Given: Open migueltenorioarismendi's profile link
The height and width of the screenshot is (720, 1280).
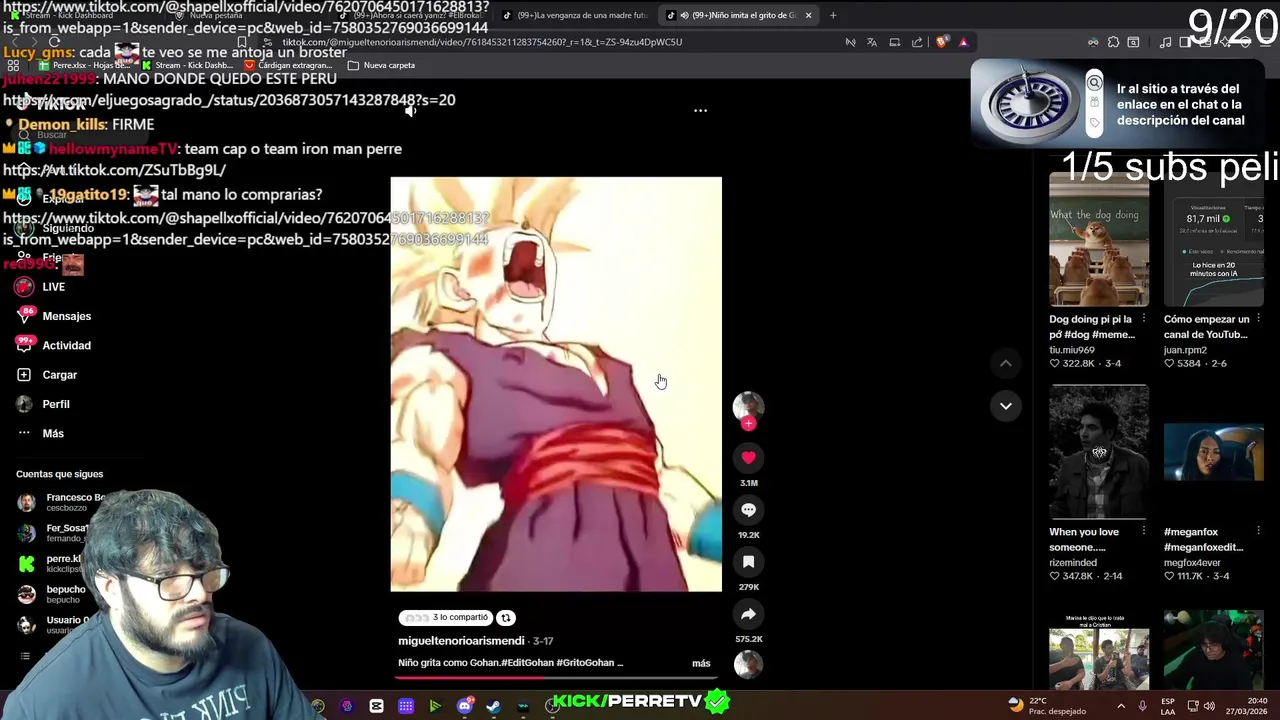Looking at the screenshot, I should (461, 641).
